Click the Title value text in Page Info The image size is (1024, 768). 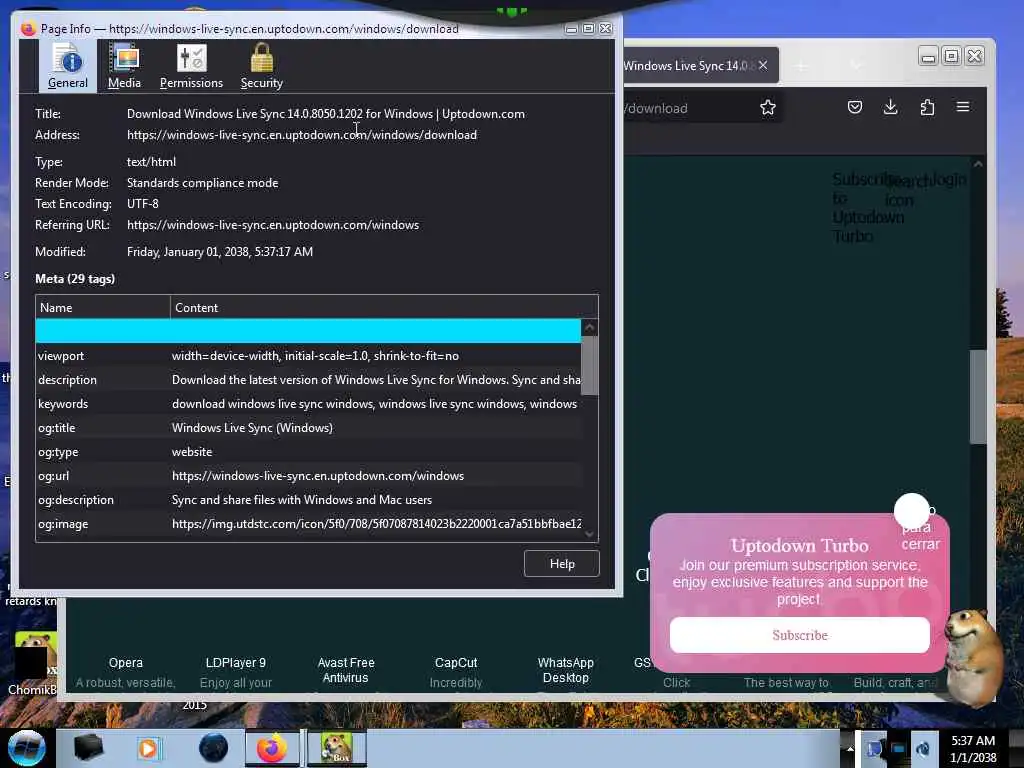tap(325, 114)
